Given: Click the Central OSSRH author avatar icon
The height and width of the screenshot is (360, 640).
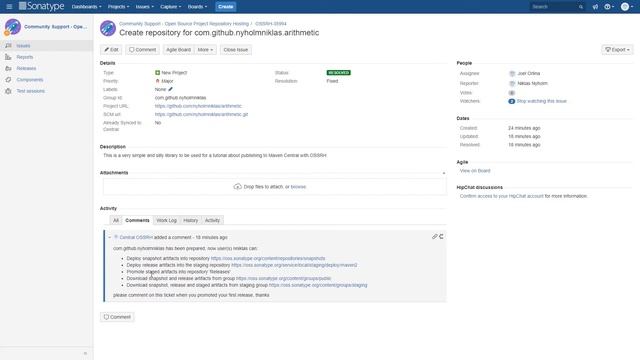Looking at the screenshot, I should coord(116,237).
